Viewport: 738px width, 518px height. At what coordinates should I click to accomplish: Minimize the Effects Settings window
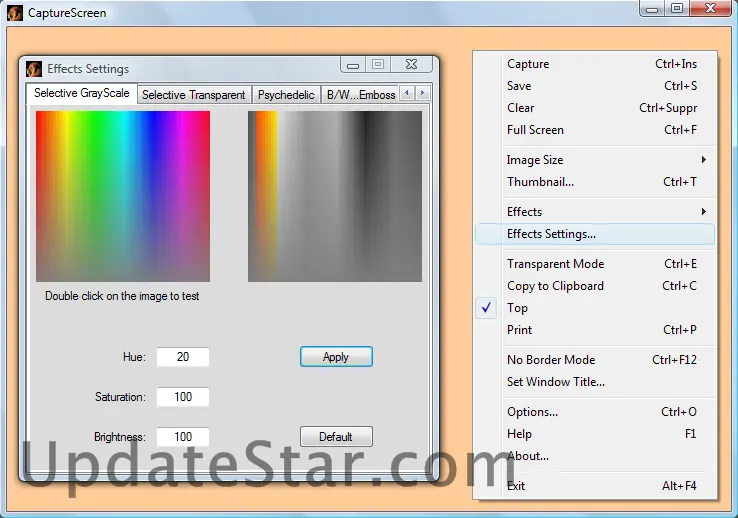353,65
